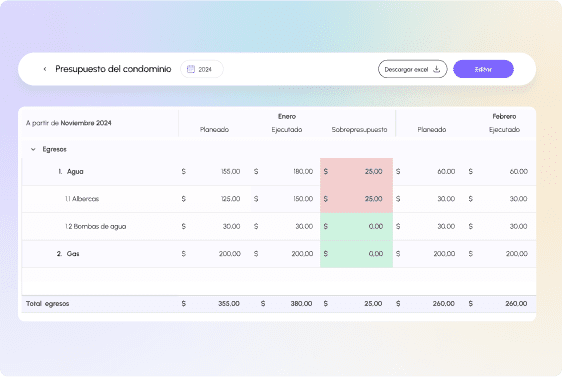Download the budget with Descargar excel
The image size is (562, 377).
(413, 69)
